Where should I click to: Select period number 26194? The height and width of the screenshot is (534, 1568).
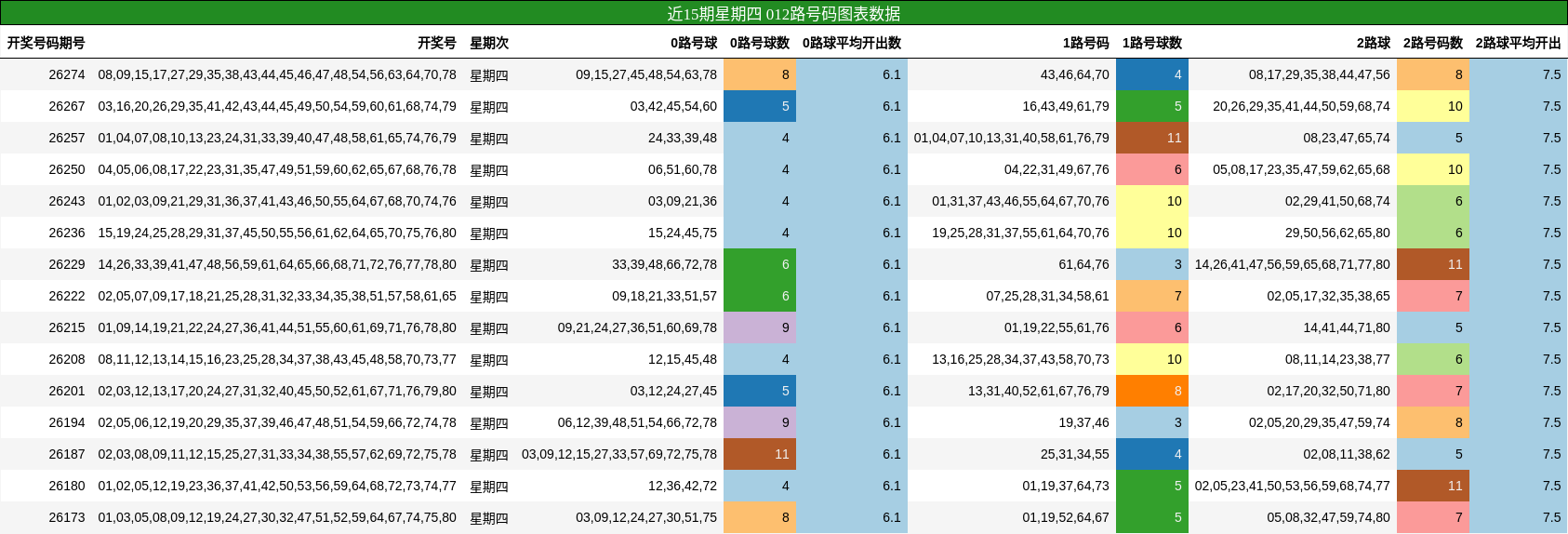coord(67,422)
